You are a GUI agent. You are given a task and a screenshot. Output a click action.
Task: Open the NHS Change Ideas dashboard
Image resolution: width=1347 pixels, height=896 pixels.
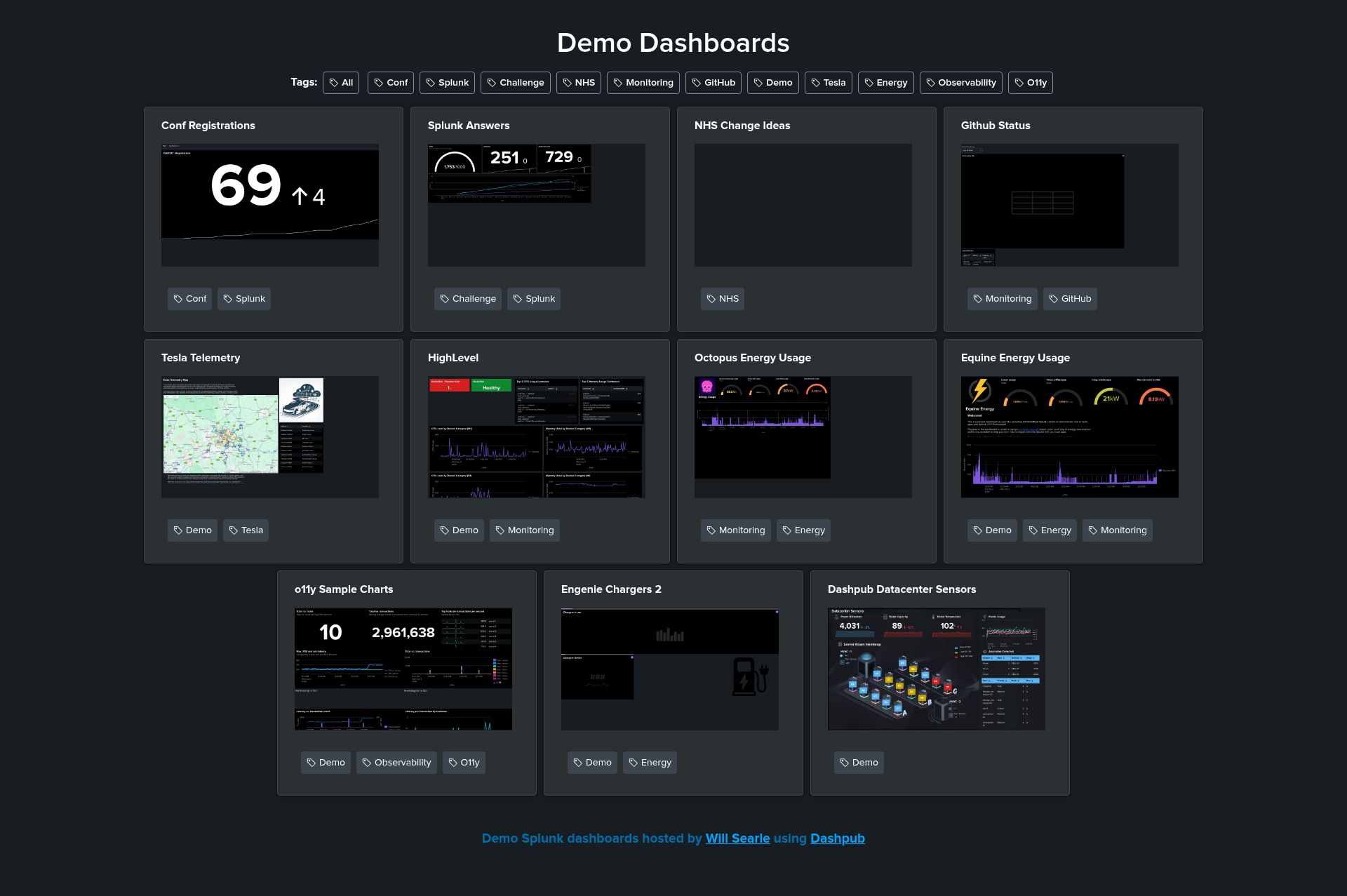coord(803,205)
